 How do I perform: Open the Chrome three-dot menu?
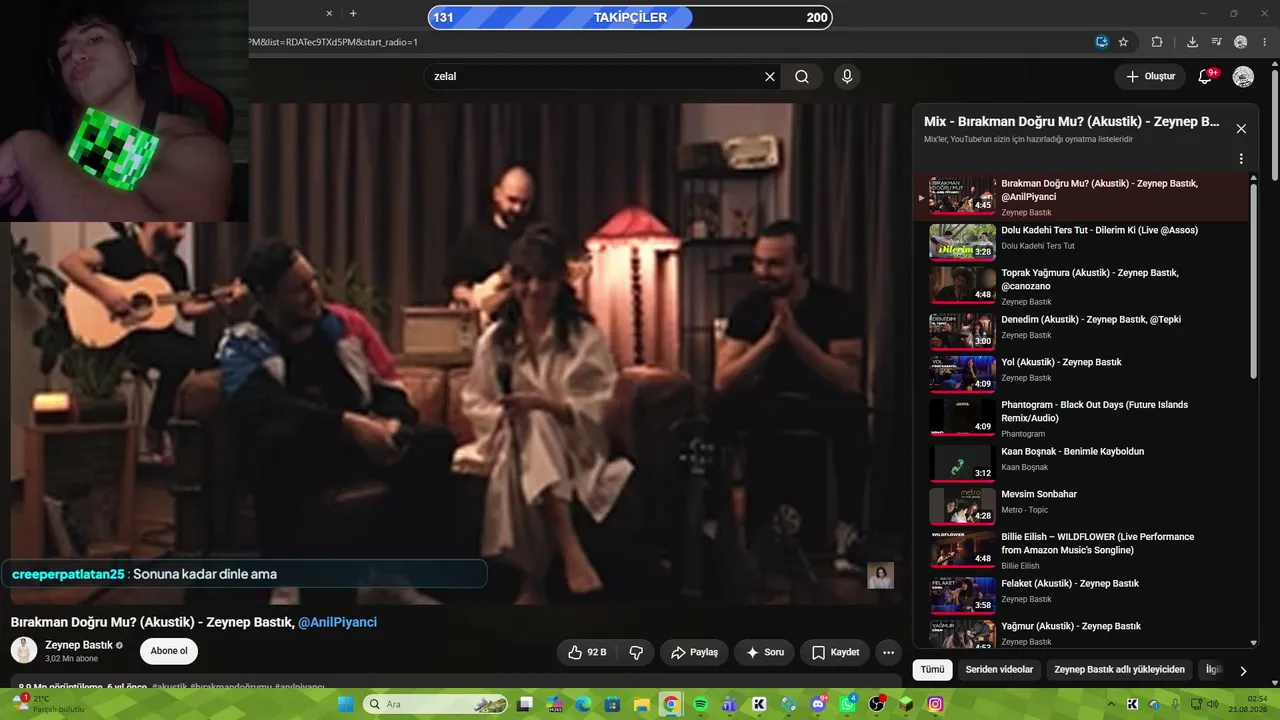coord(1265,42)
